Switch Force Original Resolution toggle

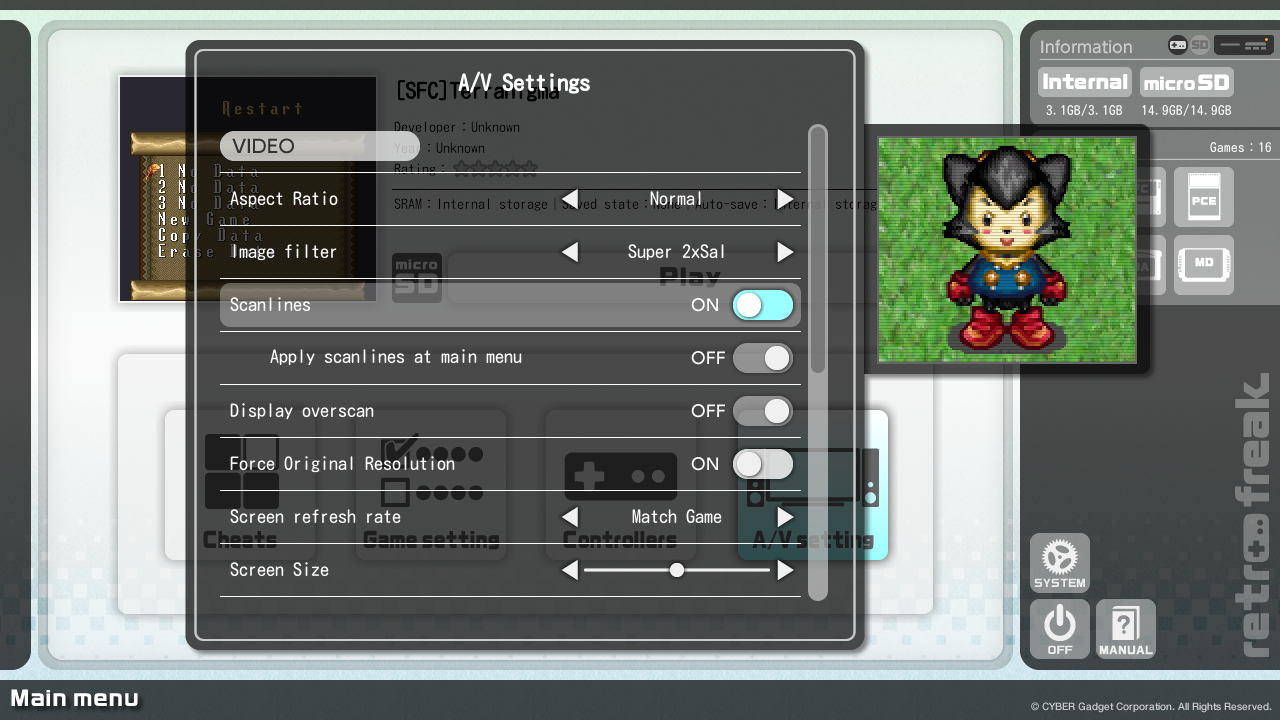(762, 464)
